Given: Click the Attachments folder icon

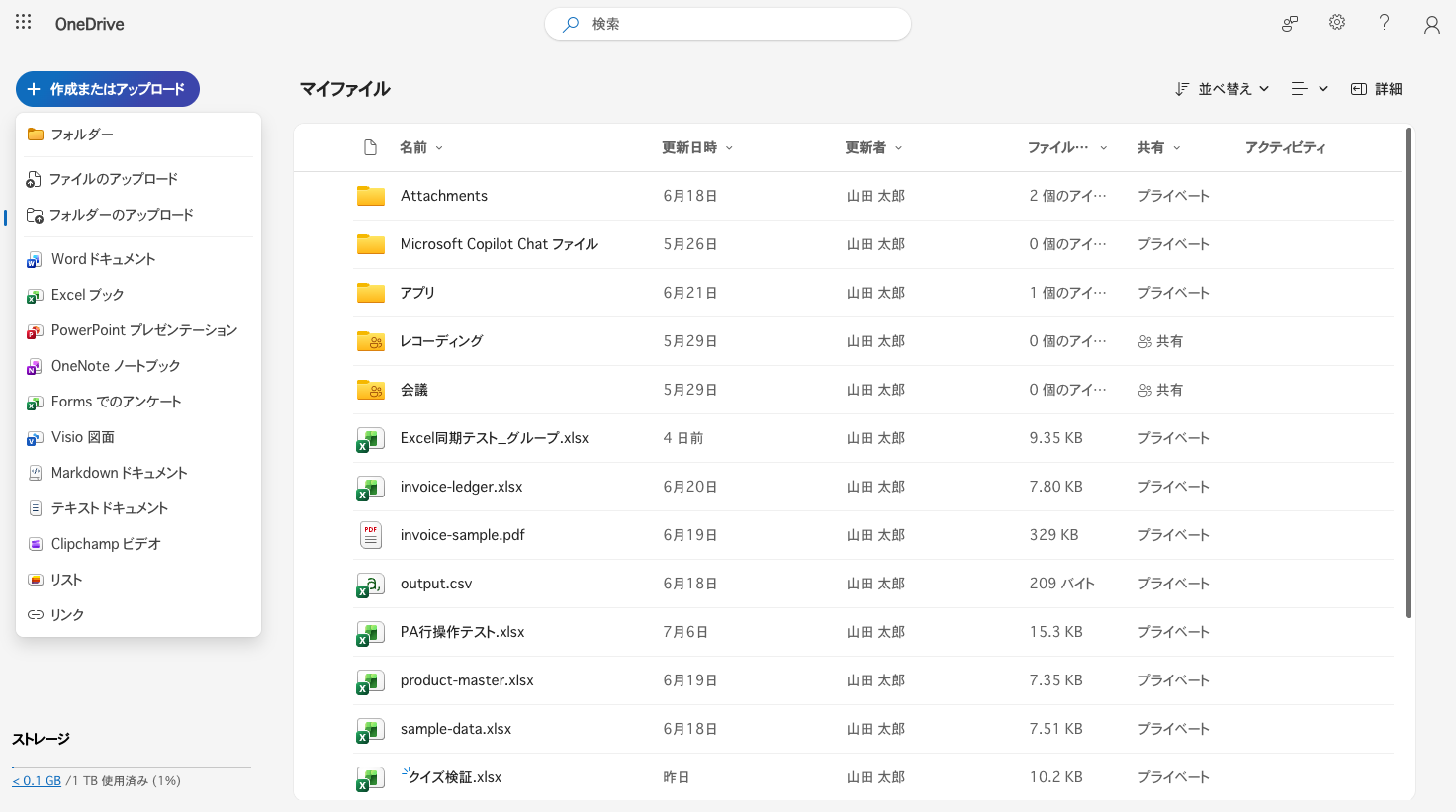Looking at the screenshot, I should (371, 196).
